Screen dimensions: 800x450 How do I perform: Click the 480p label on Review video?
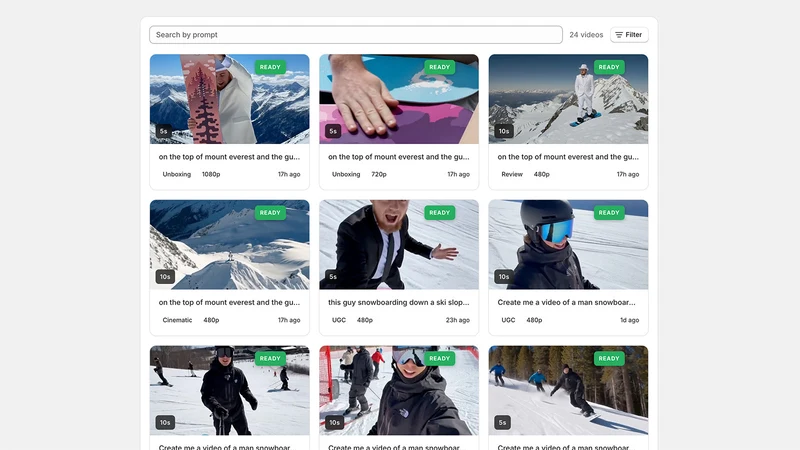(541, 174)
